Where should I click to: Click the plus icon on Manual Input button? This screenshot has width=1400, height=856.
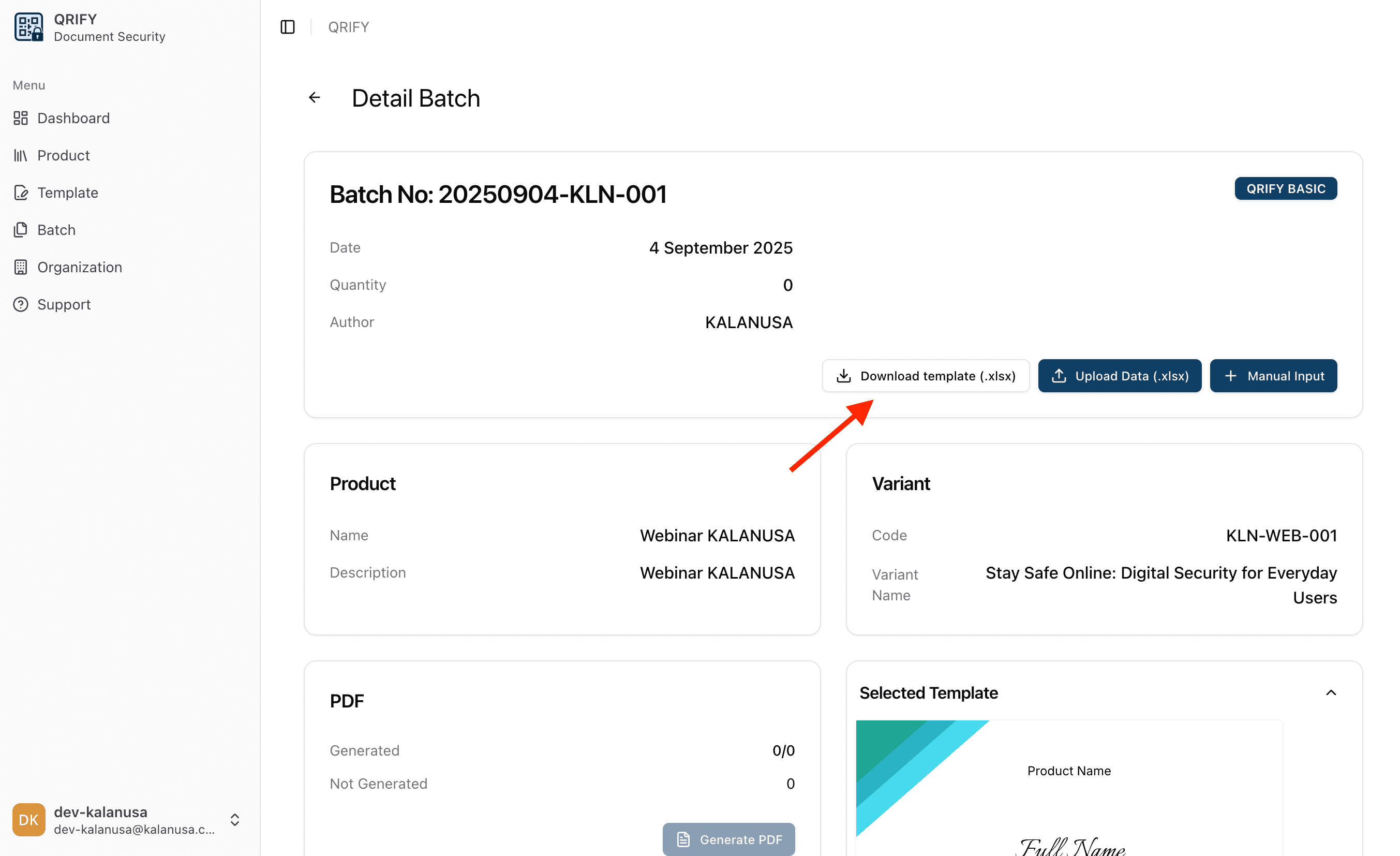click(1231, 376)
